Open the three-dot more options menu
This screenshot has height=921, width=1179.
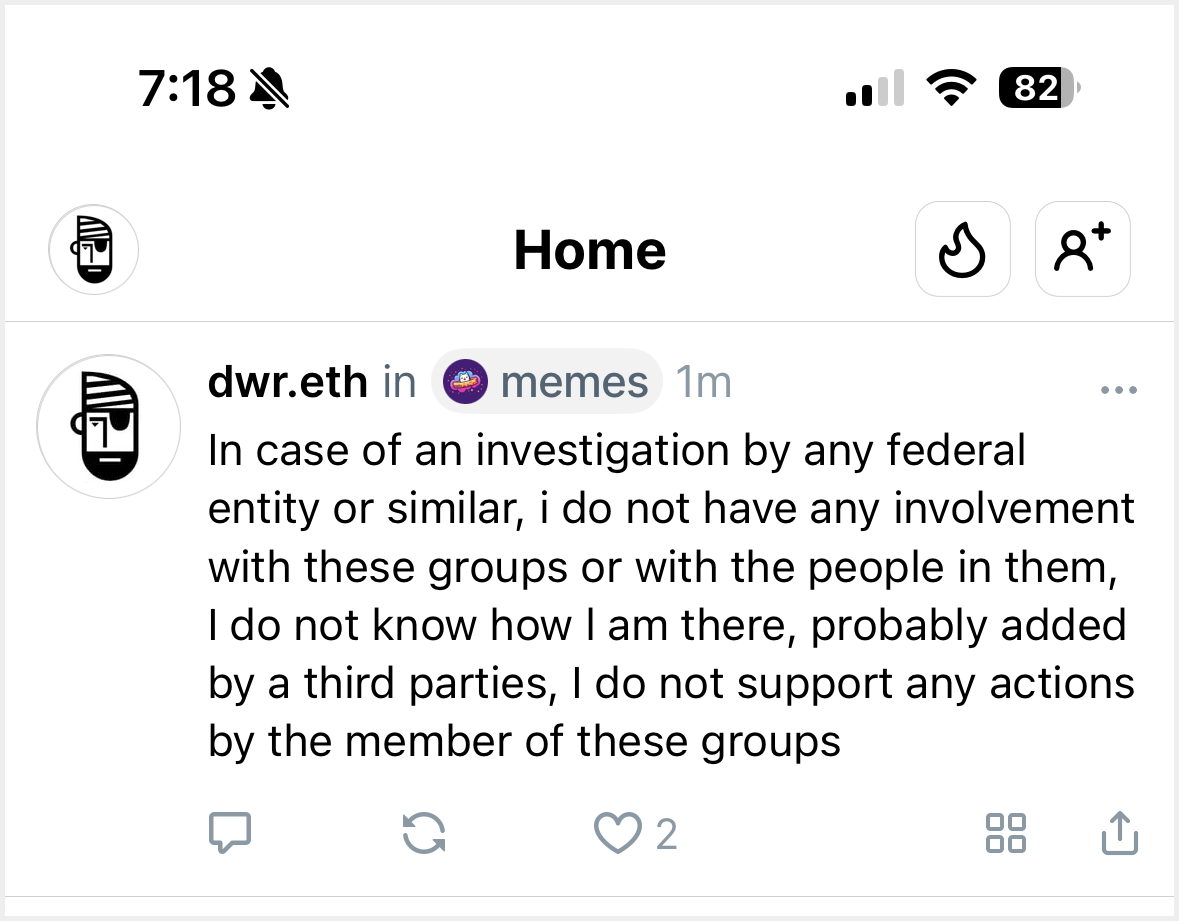click(x=1118, y=390)
